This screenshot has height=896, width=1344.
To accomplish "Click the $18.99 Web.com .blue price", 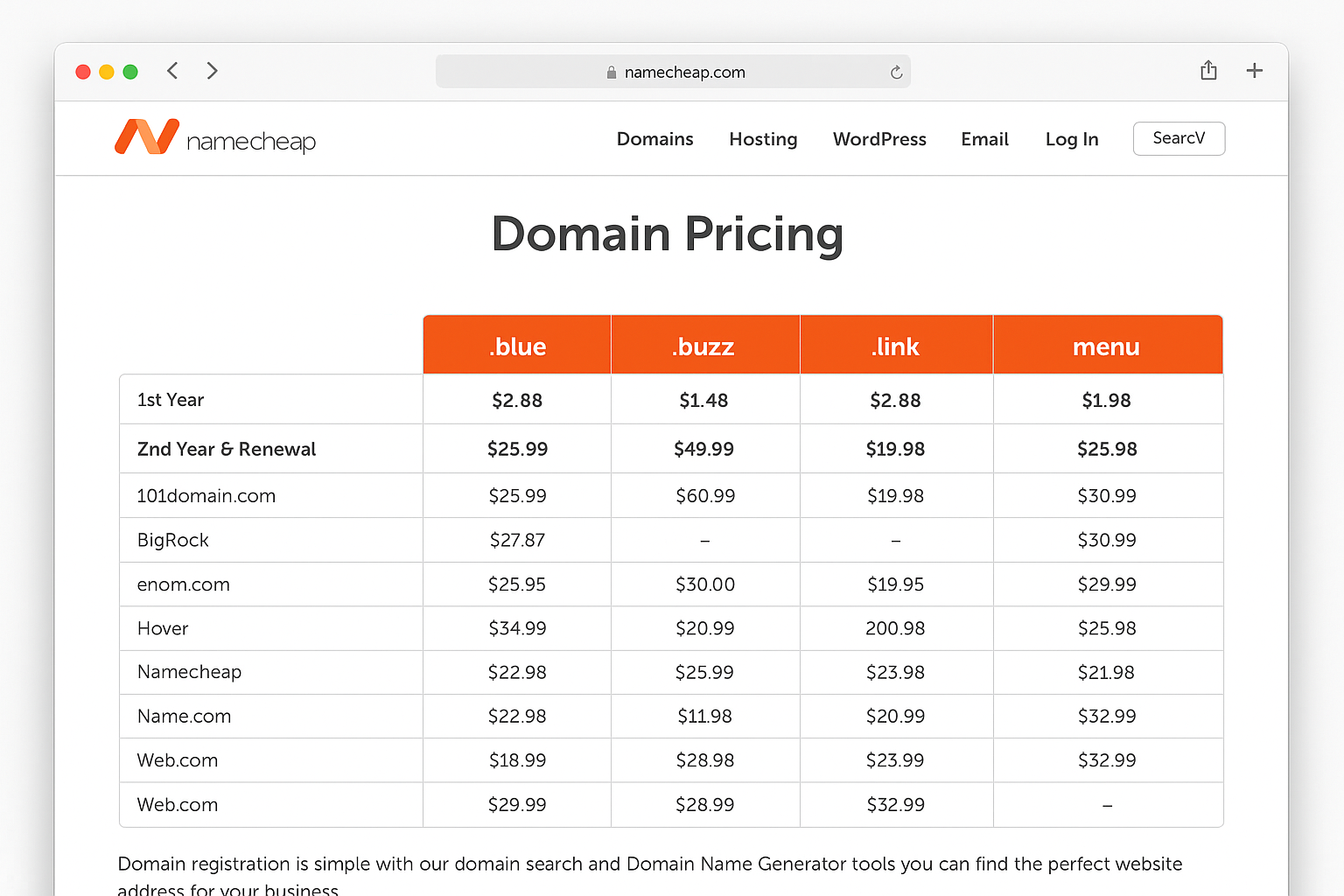I will pyautogui.click(x=517, y=759).
